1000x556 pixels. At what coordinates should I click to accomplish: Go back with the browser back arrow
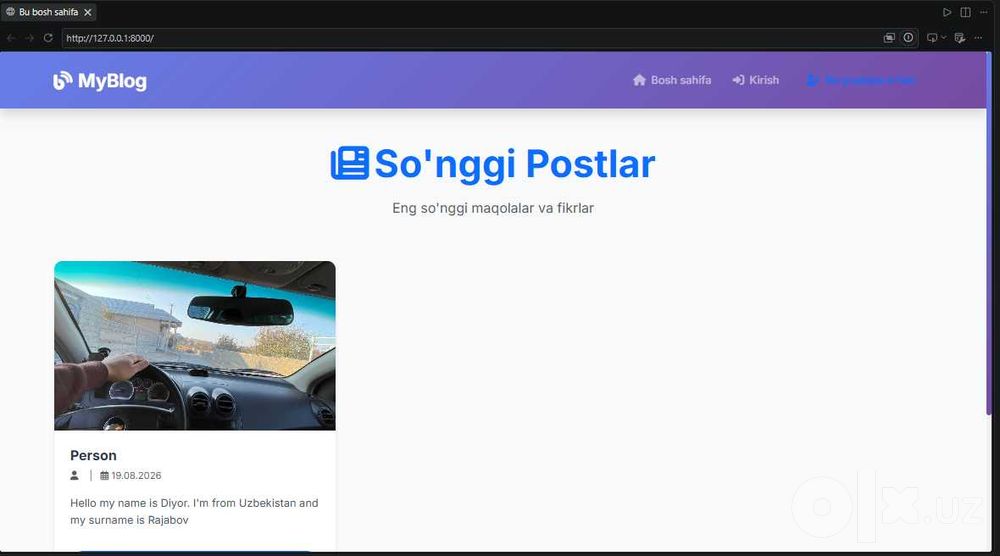click(11, 38)
